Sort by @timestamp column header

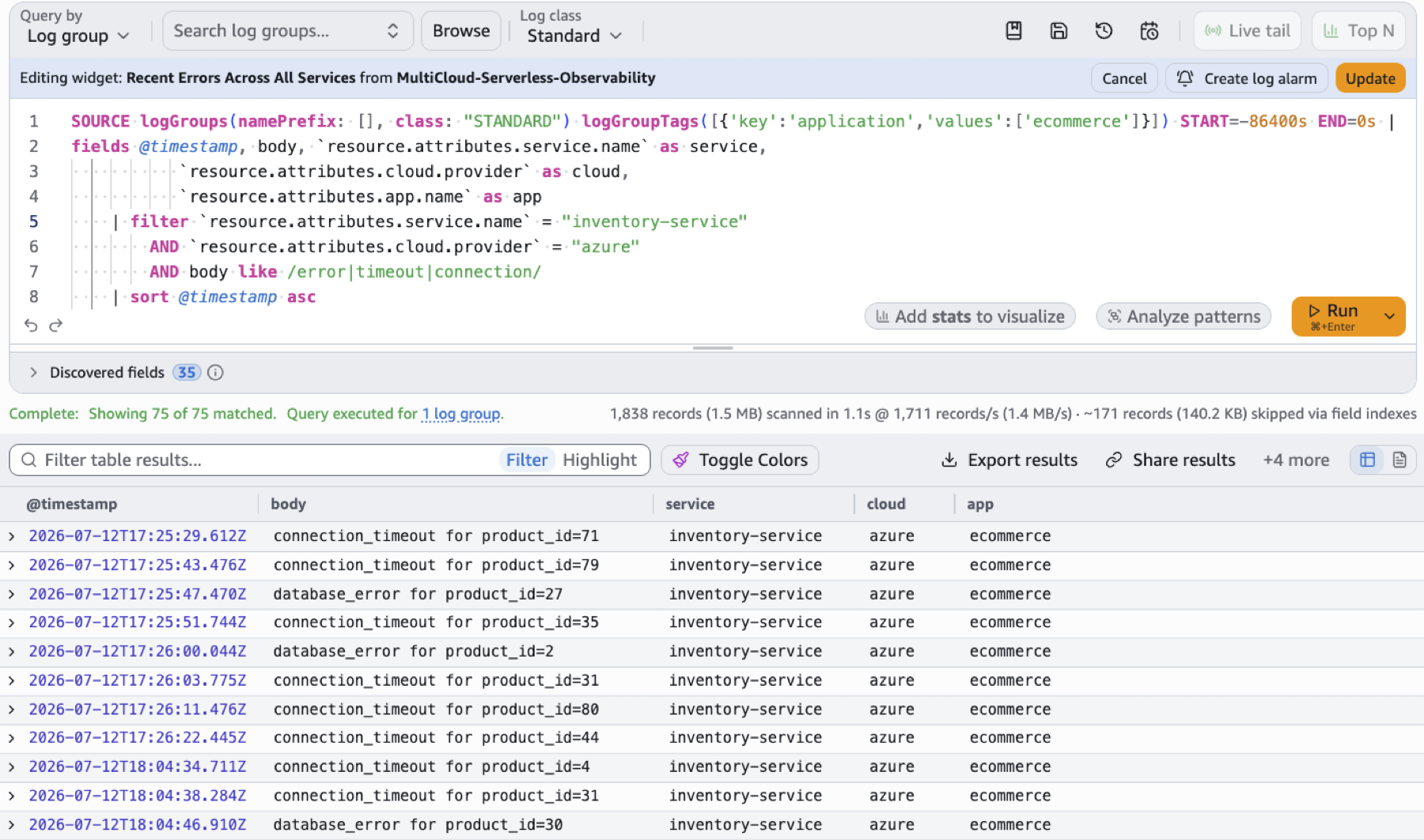(x=72, y=504)
